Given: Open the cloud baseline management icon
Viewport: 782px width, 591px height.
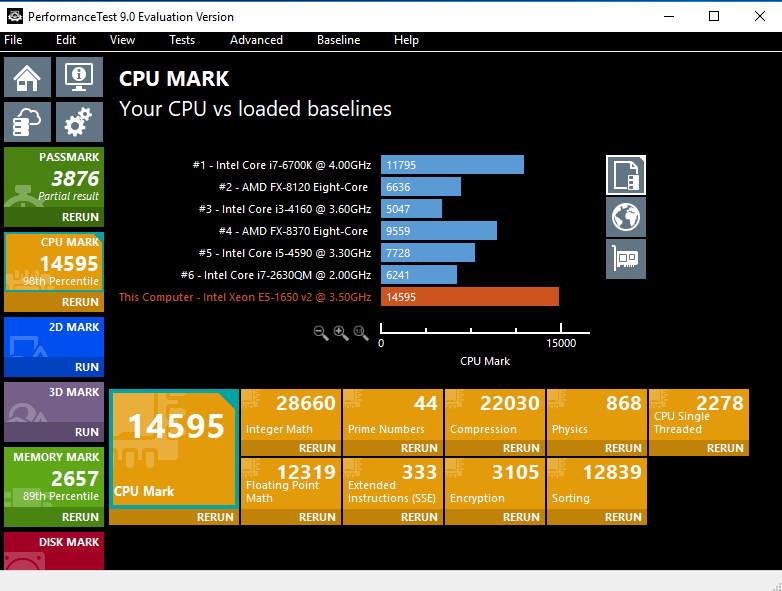Looking at the screenshot, I should coord(27,122).
